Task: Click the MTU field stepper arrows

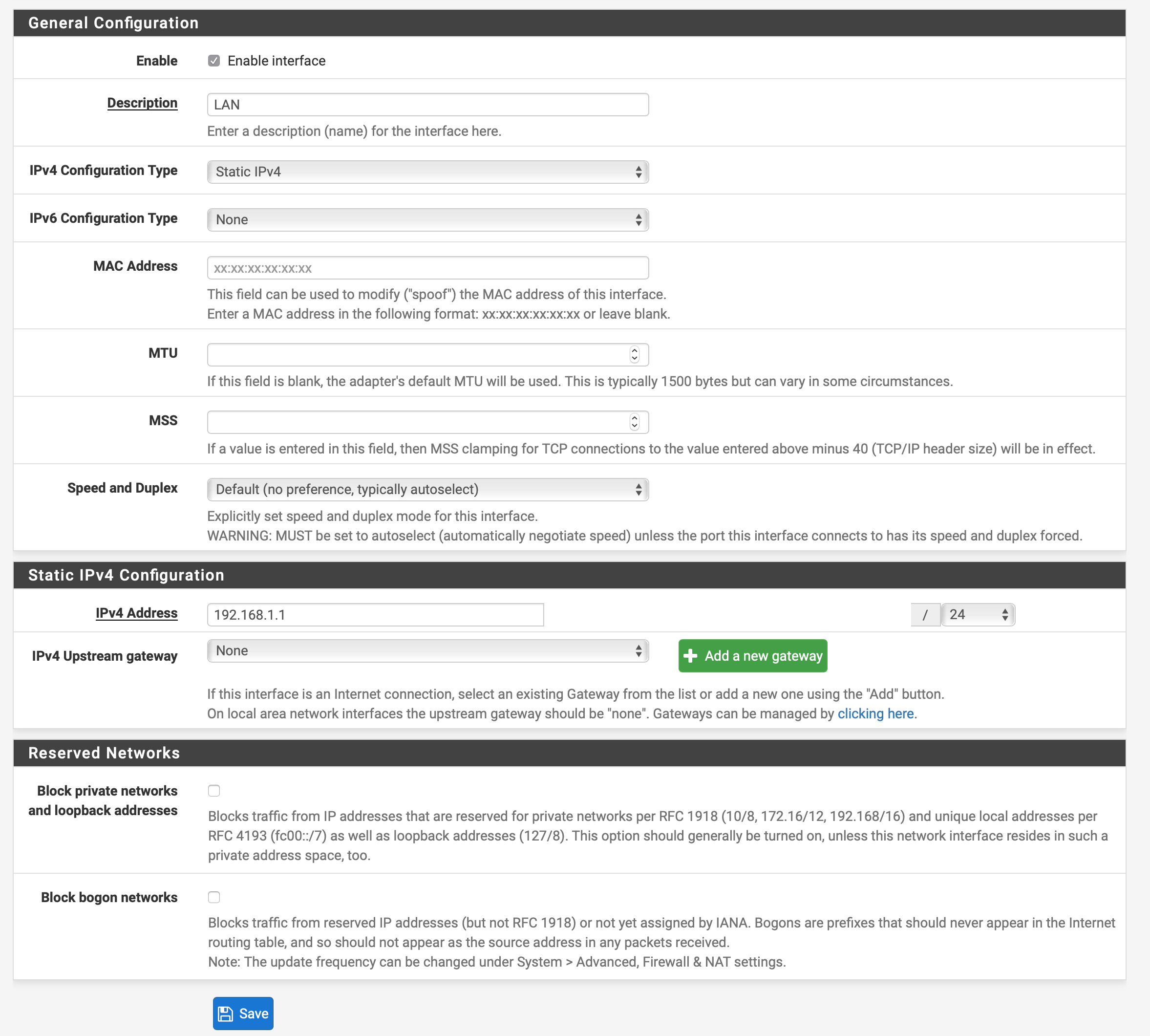Action: [635, 355]
